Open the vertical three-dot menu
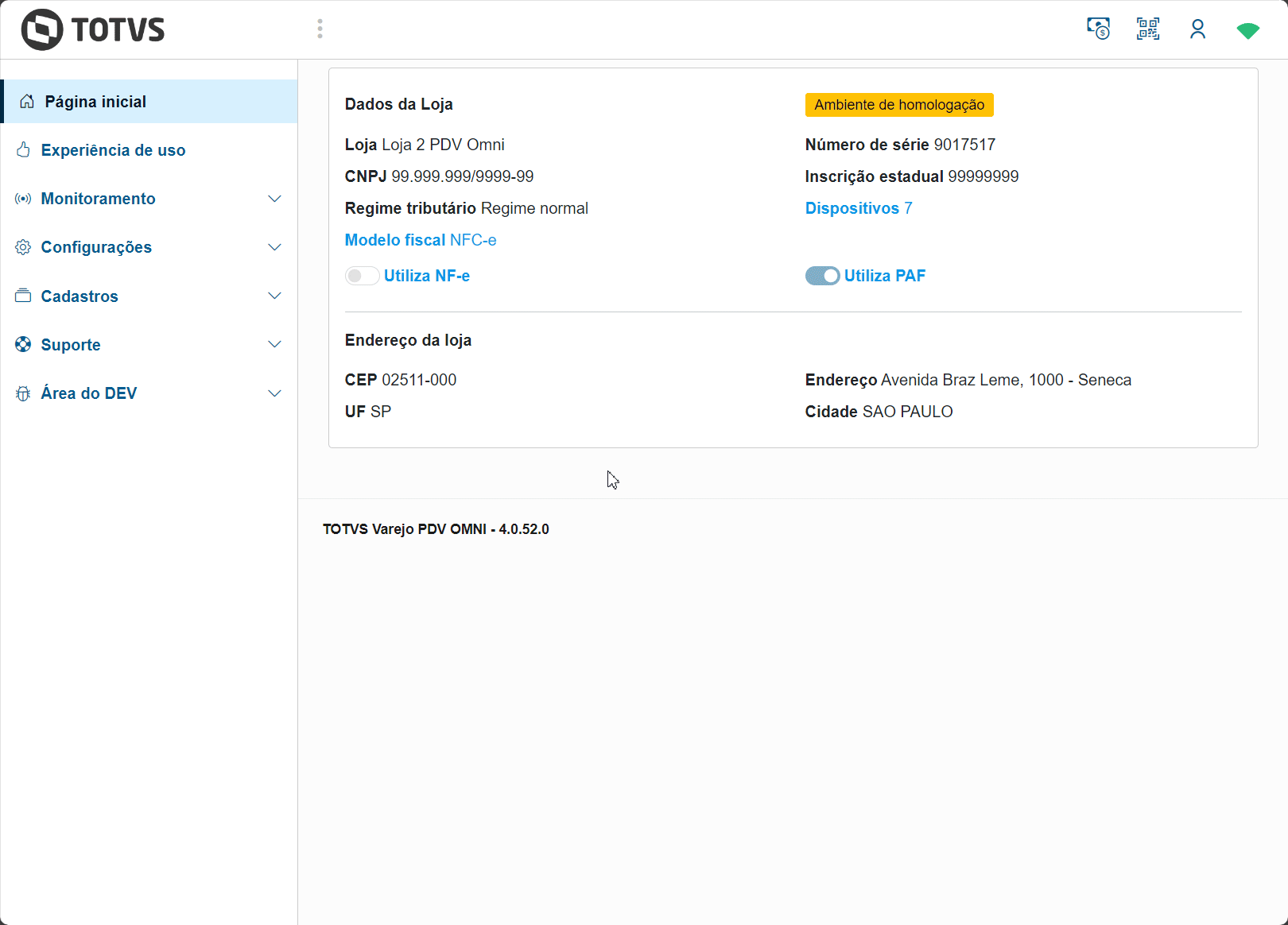 click(x=320, y=29)
